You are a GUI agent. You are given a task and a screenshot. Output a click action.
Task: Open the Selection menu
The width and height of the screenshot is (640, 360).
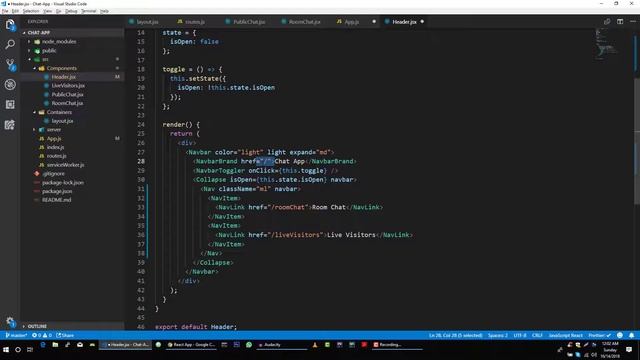coord(31,11)
